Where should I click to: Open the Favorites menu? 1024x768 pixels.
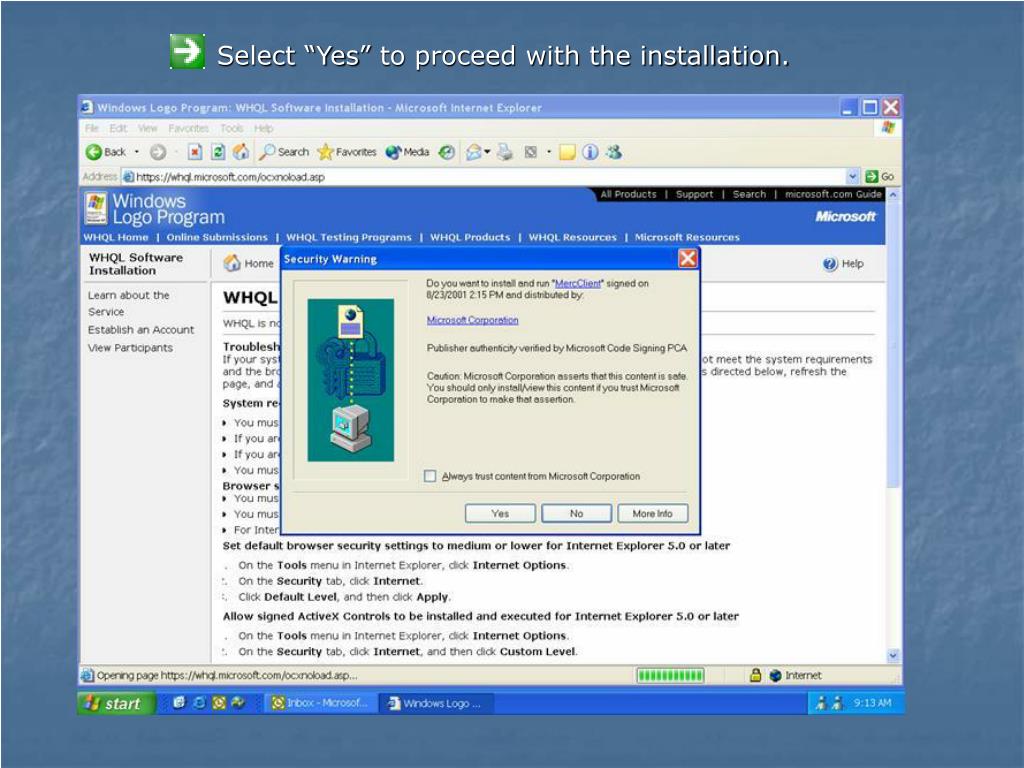tap(188, 128)
